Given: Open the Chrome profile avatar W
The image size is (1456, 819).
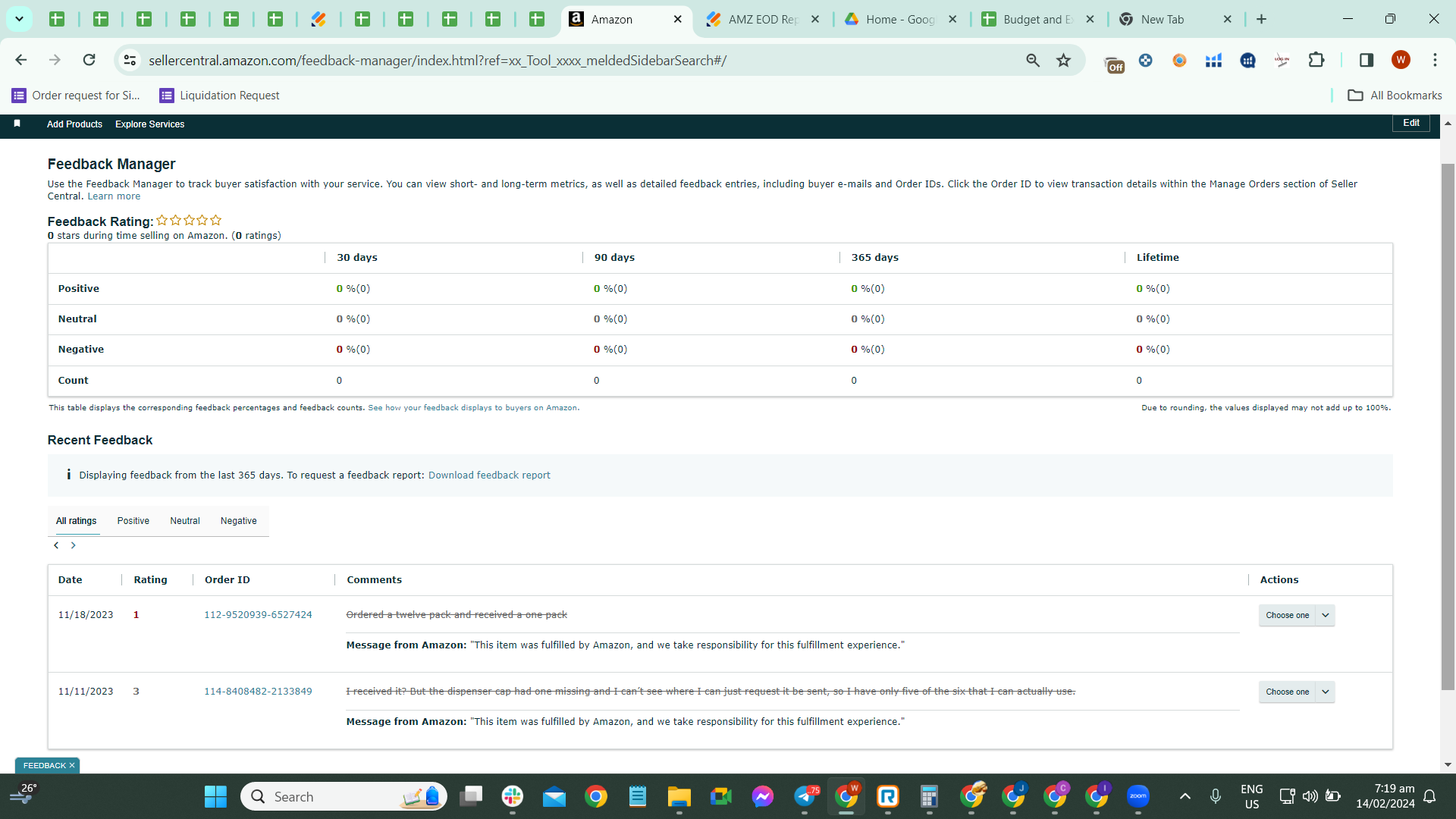Looking at the screenshot, I should pos(1401,60).
